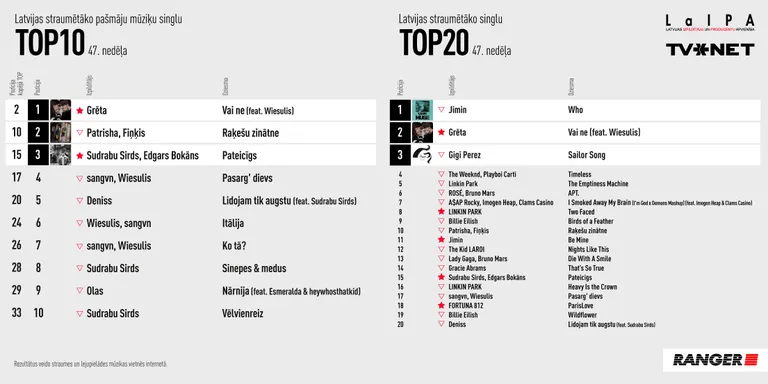Screen dimensions: 768x384
Task: Click the red star beside Grēta in TOP10
Action: point(79,111)
